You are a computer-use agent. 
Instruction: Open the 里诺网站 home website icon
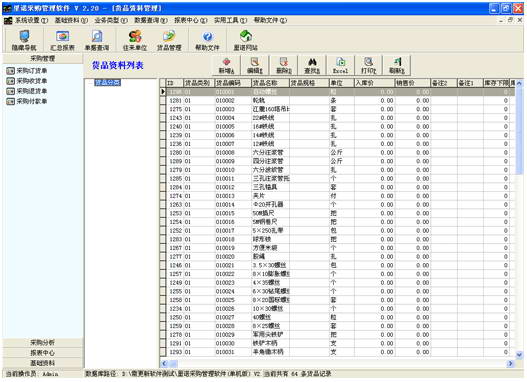pyautogui.click(x=245, y=40)
